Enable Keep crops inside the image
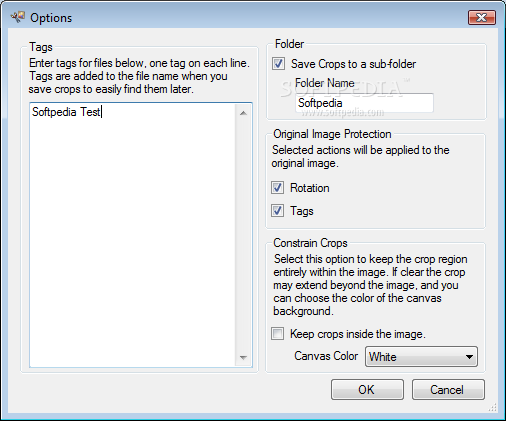The height and width of the screenshot is (421, 506). (x=277, y=334)
